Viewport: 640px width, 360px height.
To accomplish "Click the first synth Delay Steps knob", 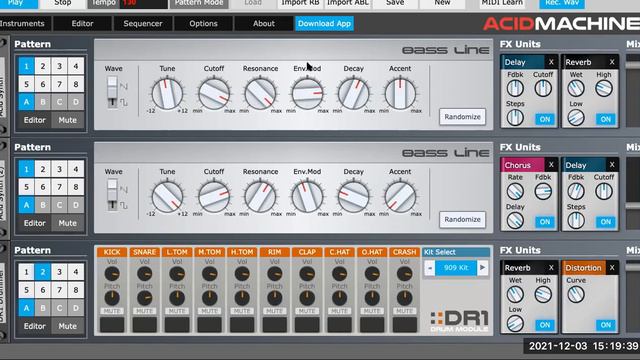I will tap(515, 118).
